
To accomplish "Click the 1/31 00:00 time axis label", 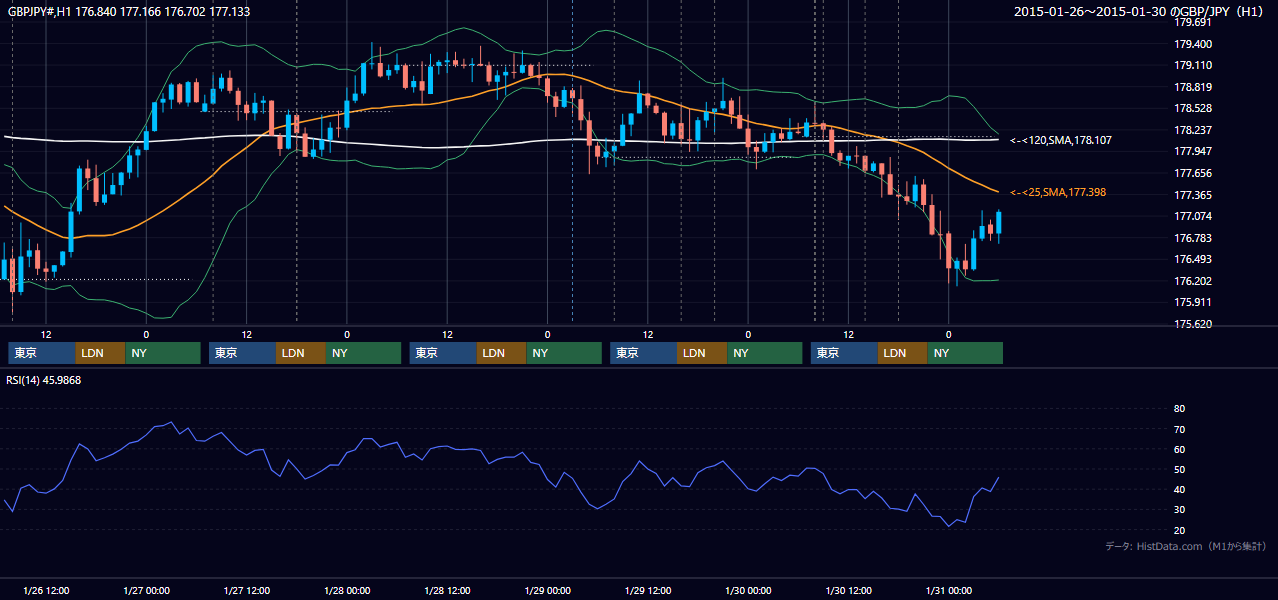I will tap(948, 590).
